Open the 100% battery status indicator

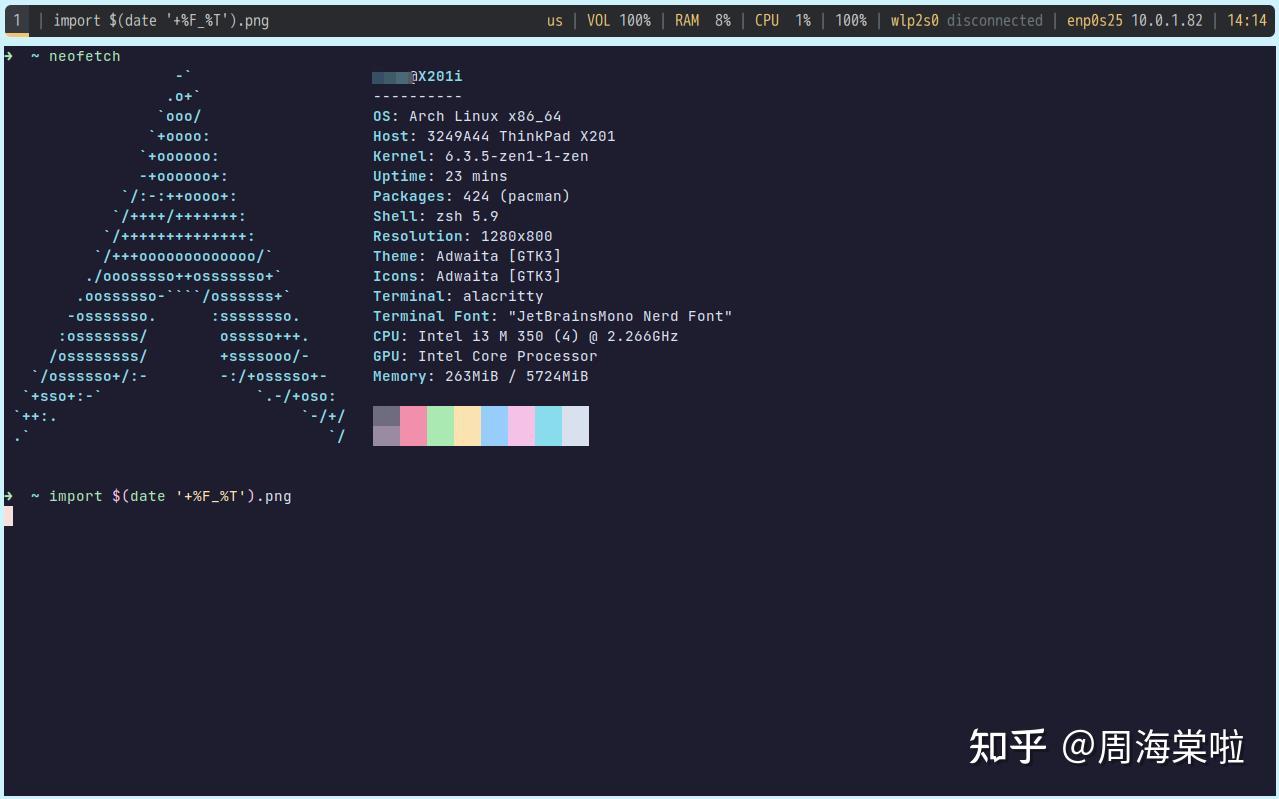coord(850,19)
